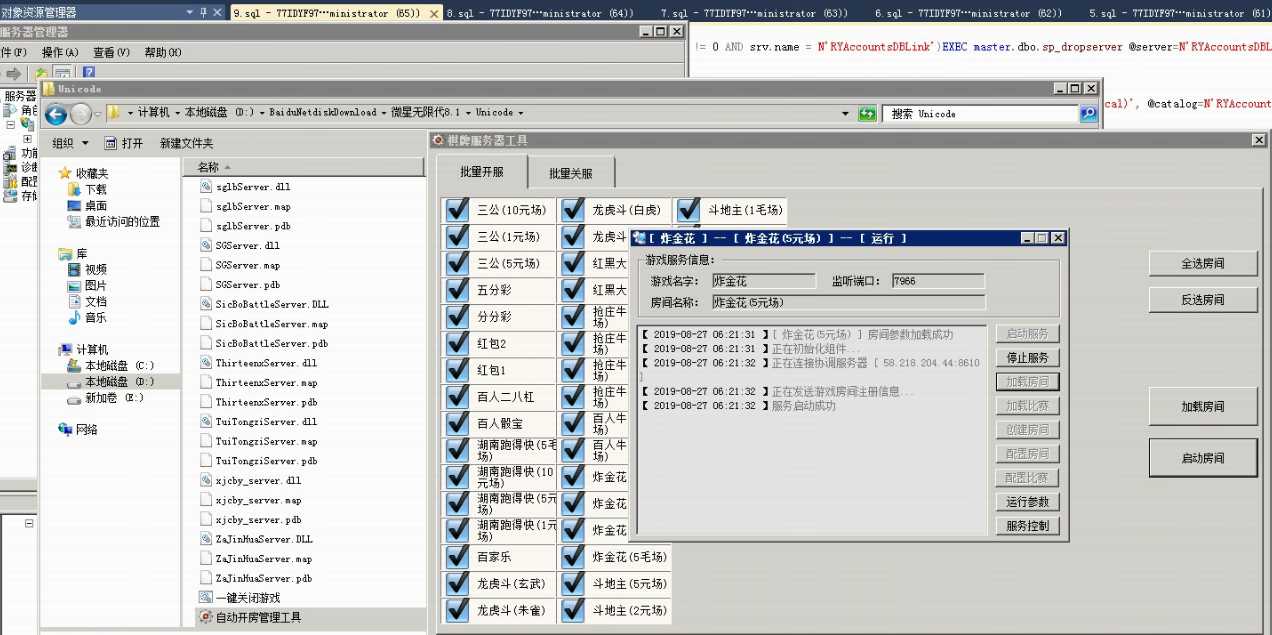The width and height of the screenshot is (1272, 635).
Task: Click the sglbServer.dll file icon
Action: 206,187
